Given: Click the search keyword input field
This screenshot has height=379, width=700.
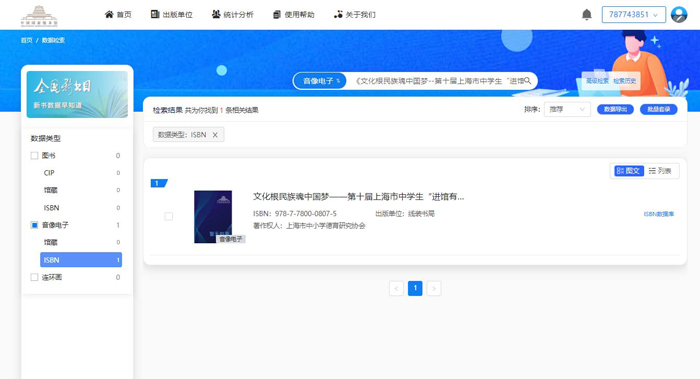Looking at the screenshot, I should coord(439,81).
